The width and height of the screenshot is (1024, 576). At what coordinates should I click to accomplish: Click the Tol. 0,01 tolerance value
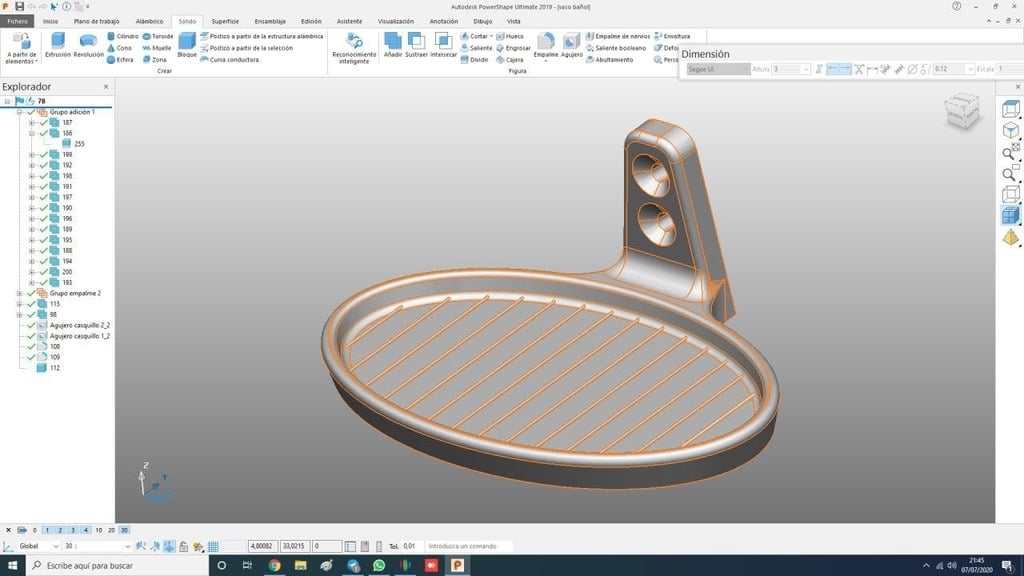tap(409, 546)
